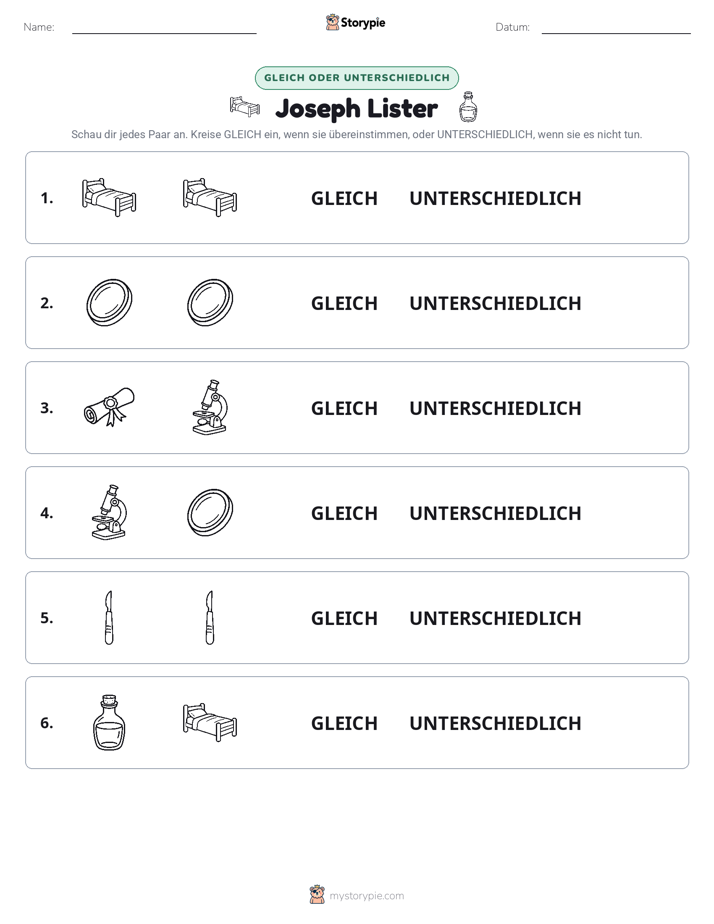Click the bottle icon in row 6
This screenshot has width=714, height=924.
[x=109, y=722]
